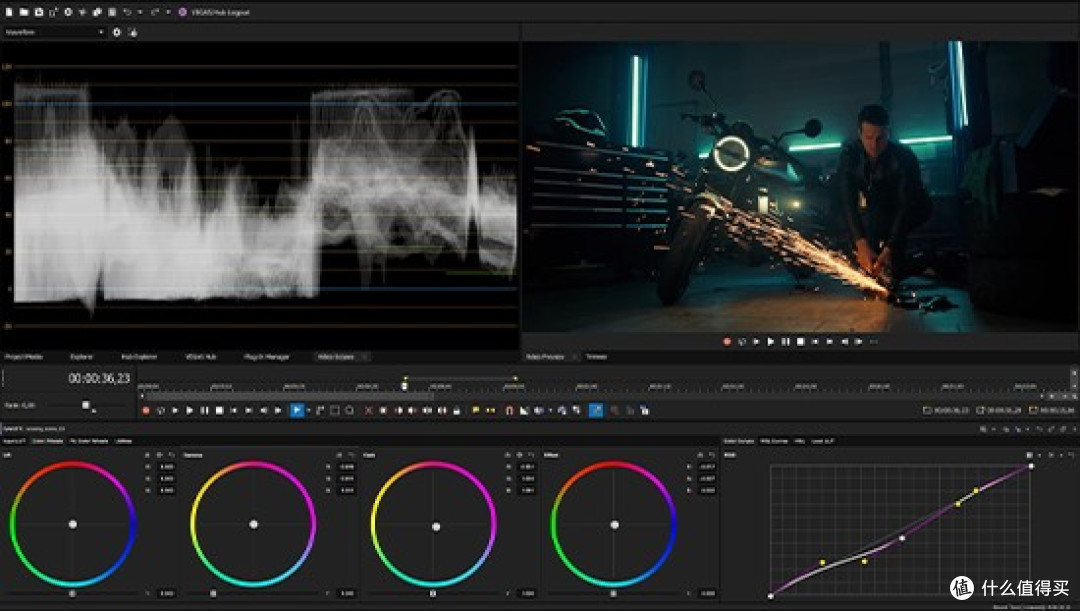Image resolution: width=1080 pixels, height=611 pixels.
Task: Save the project with the disk icon
Action: click(39, 12)
